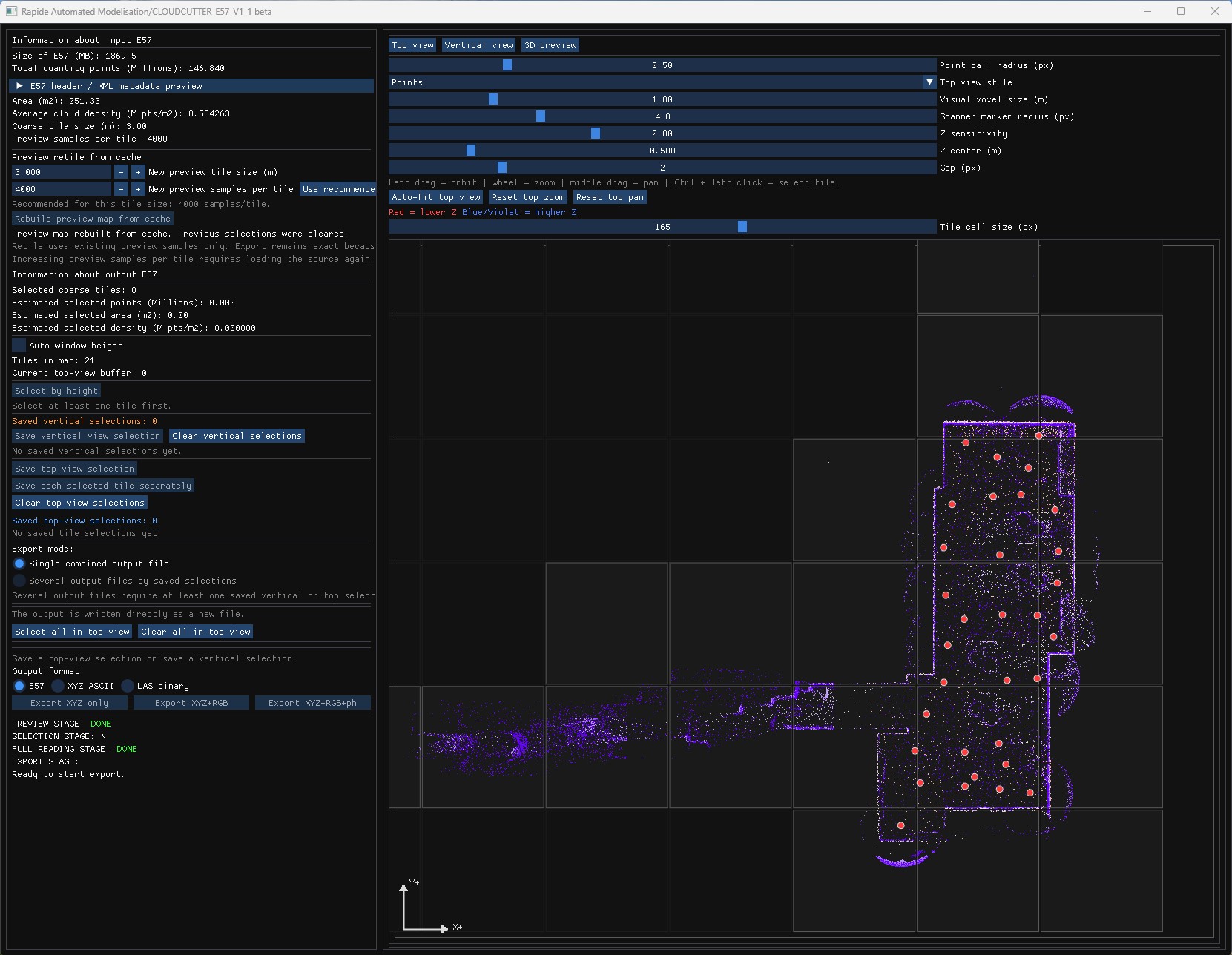Click Clear top view selections button
The image size is (1232, 955).
[79, 503]
